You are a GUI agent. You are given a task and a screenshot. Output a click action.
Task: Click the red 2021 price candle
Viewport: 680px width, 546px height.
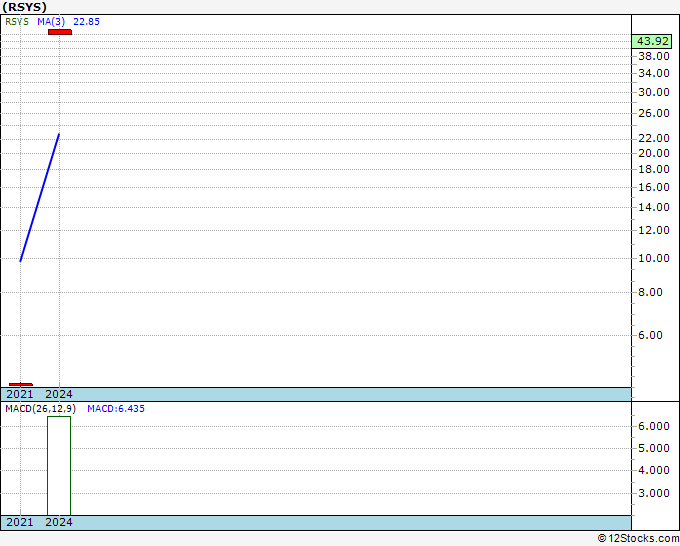click(x=21, y=384)
